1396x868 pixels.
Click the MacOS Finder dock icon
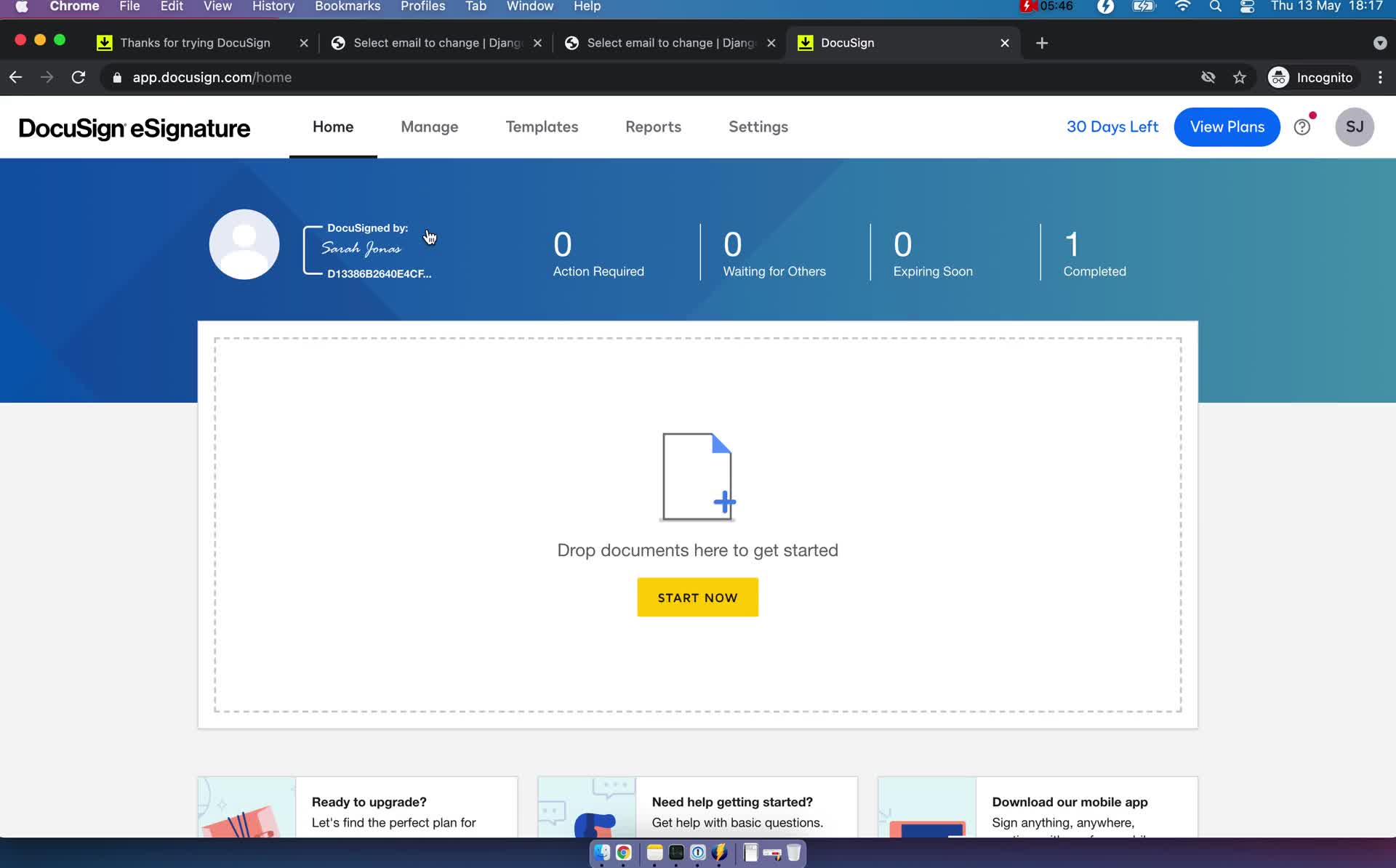601,852
